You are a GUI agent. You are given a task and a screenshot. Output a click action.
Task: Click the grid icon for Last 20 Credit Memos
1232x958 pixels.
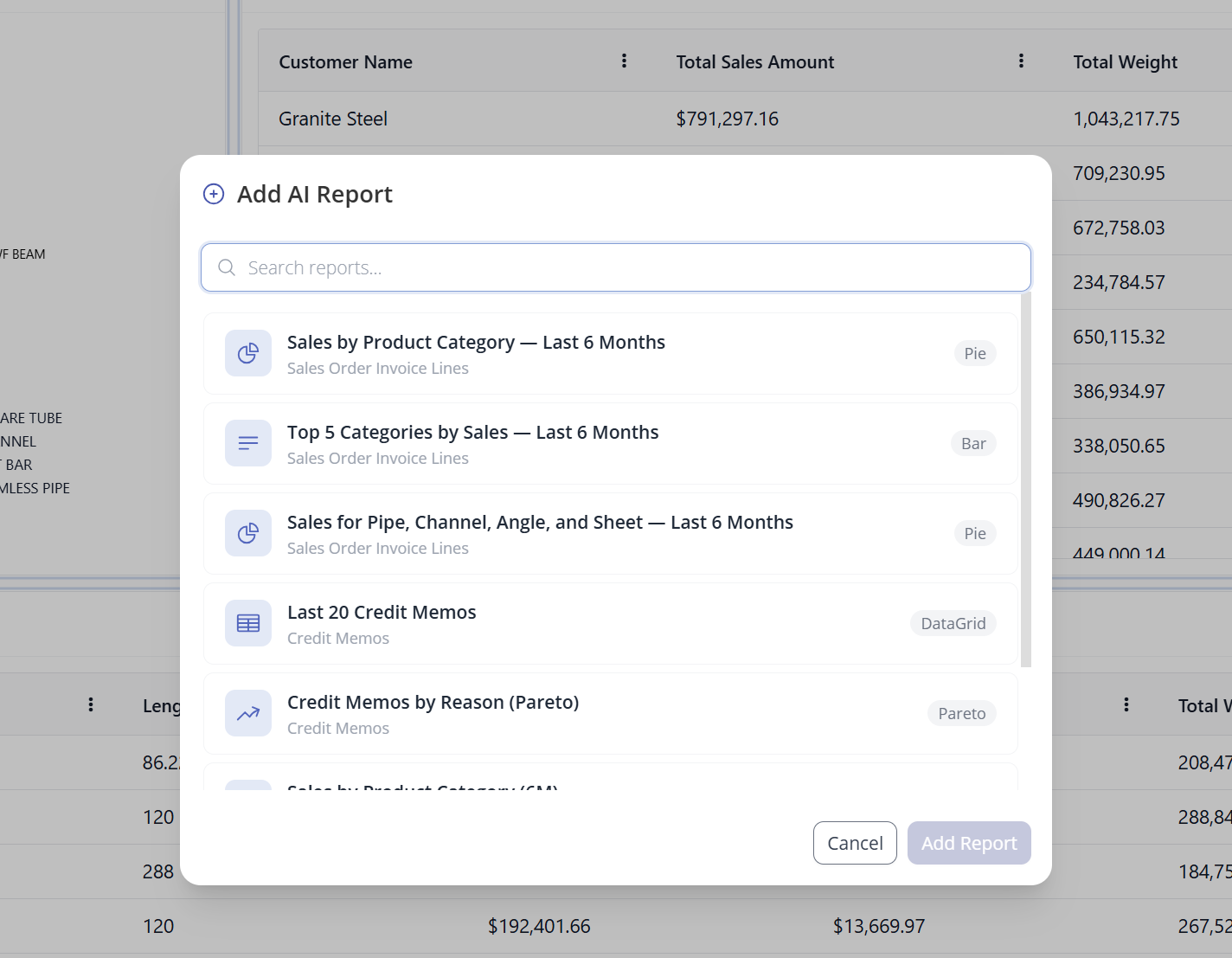tap(248, 623)
